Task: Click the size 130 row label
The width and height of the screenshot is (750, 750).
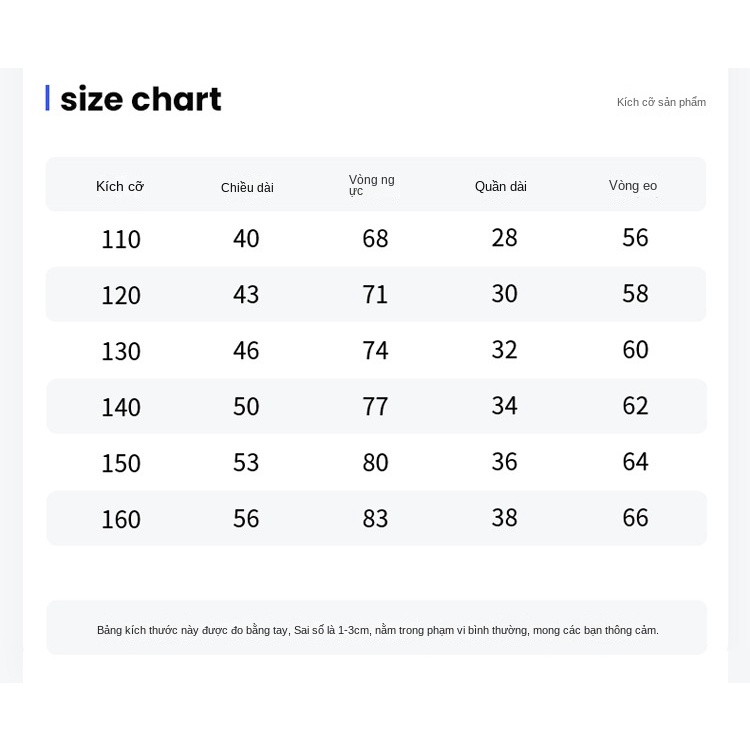Action: (x=121, y=351)
